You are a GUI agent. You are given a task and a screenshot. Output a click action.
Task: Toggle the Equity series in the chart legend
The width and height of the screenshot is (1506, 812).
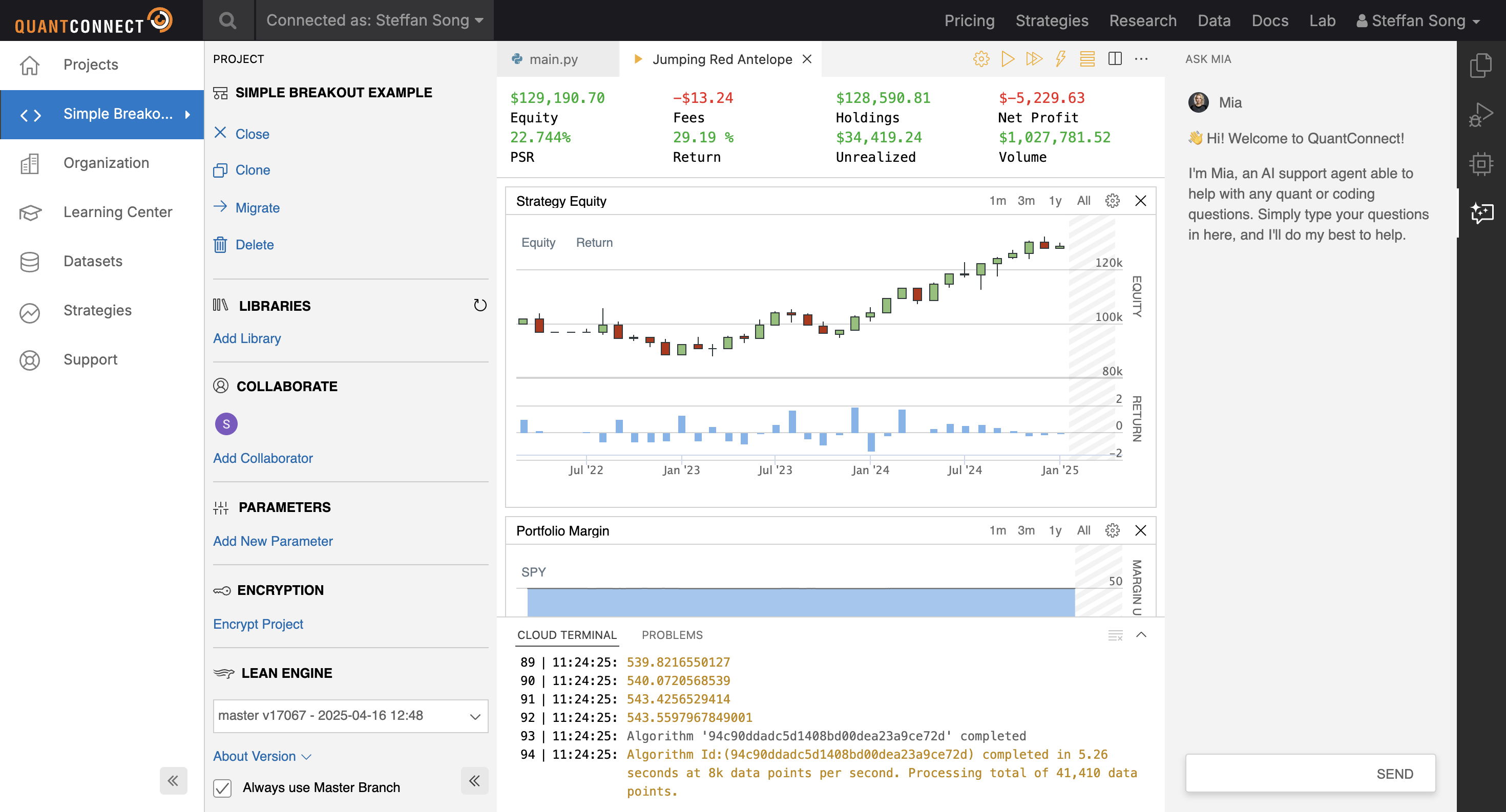click(538, 243)
